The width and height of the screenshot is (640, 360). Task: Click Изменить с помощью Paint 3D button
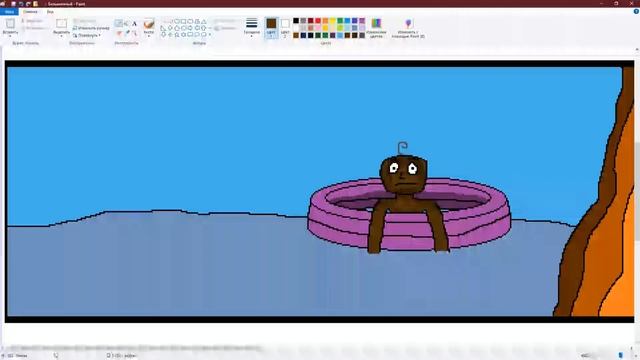point(408,28)
